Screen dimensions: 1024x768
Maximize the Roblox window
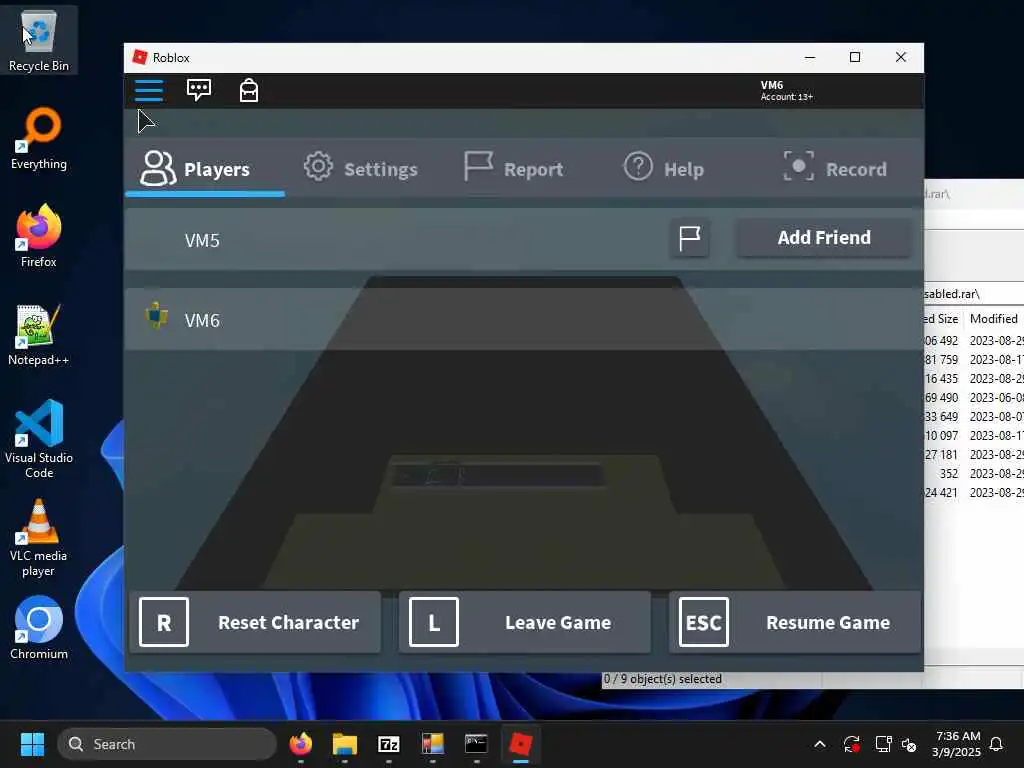coord(855,57)
